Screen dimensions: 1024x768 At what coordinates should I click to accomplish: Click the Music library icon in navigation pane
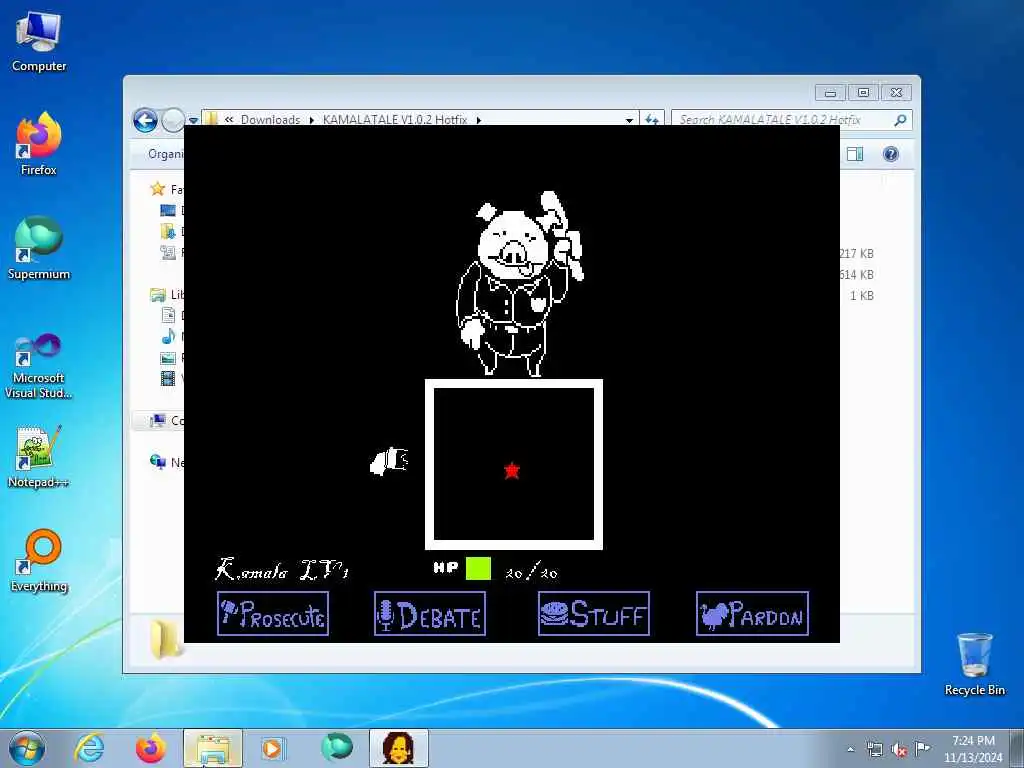(x=168, y=337)
